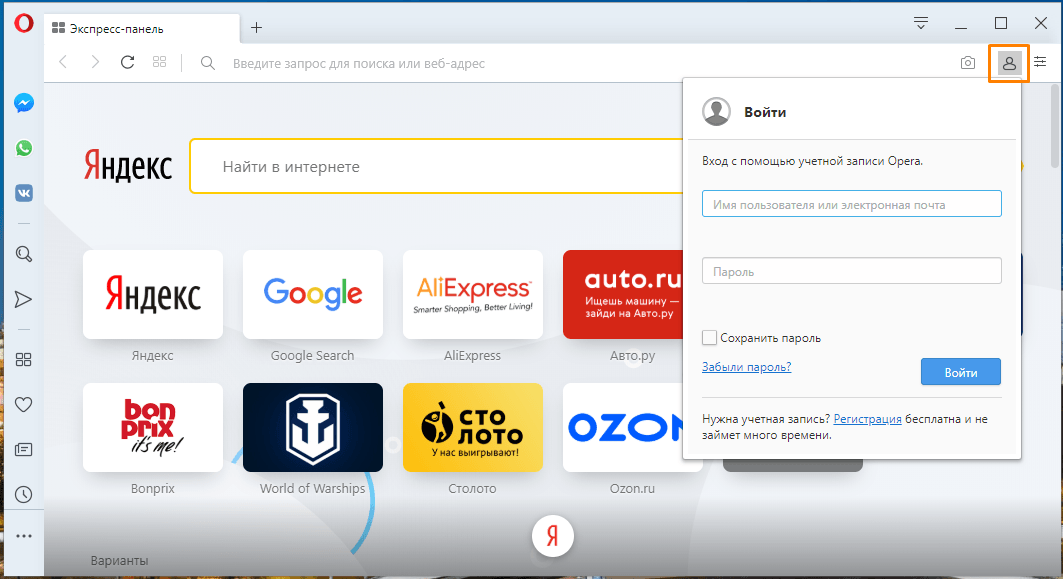Click the 'Bonprix' tile label
The height and width of the screenshot is (579, 1063).
point(153,488)
